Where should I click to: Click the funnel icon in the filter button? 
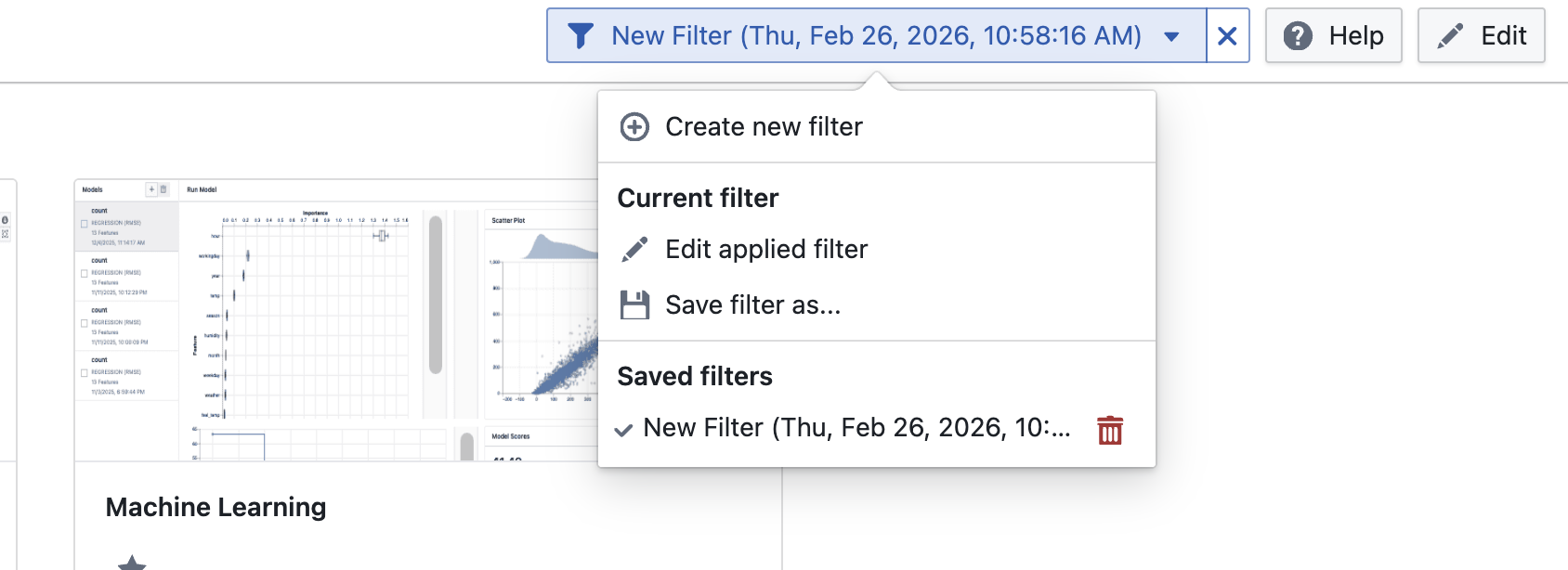tap(581, 36)
